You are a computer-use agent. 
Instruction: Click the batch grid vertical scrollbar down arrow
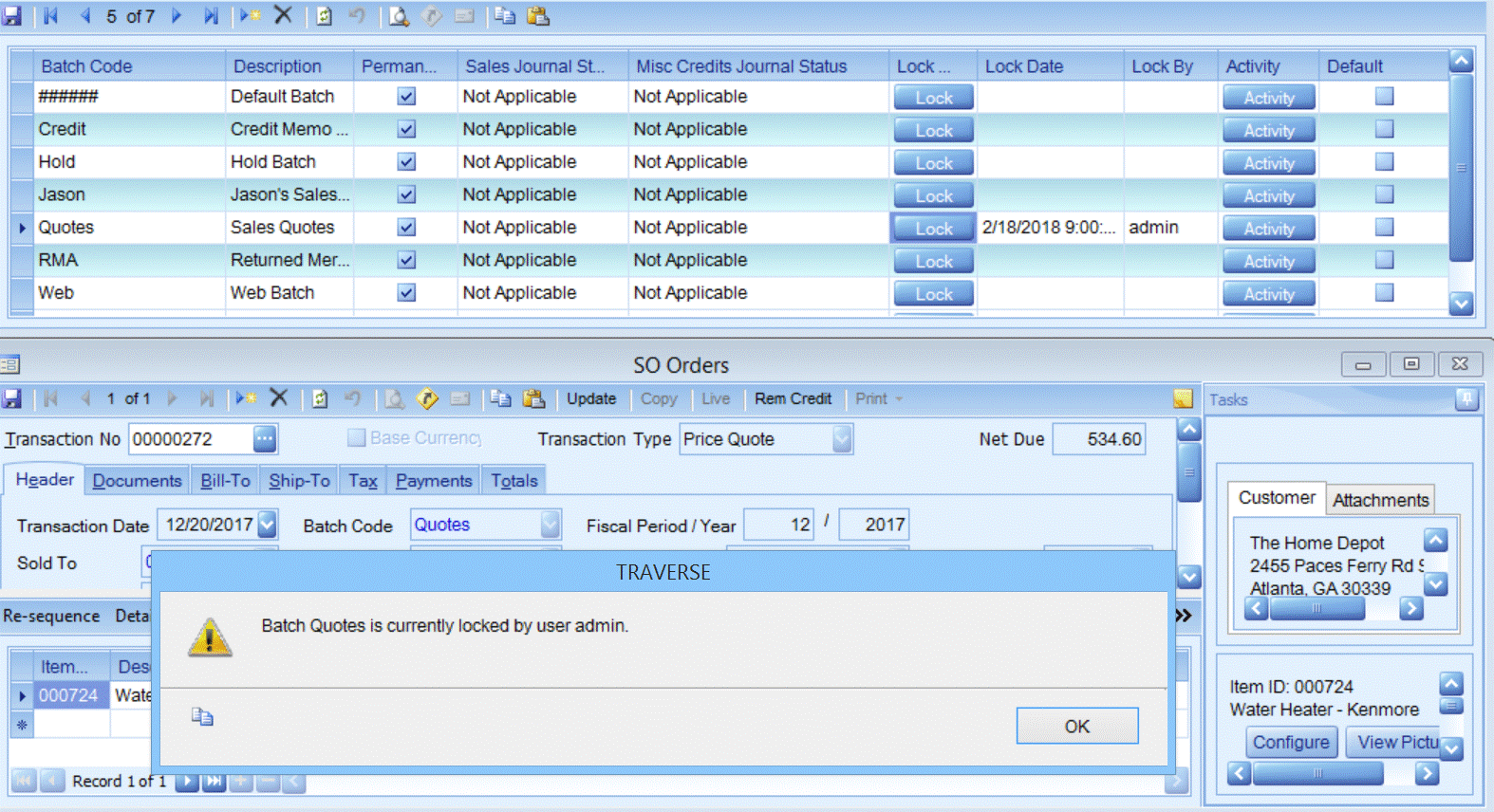(x=1461, y=304)
